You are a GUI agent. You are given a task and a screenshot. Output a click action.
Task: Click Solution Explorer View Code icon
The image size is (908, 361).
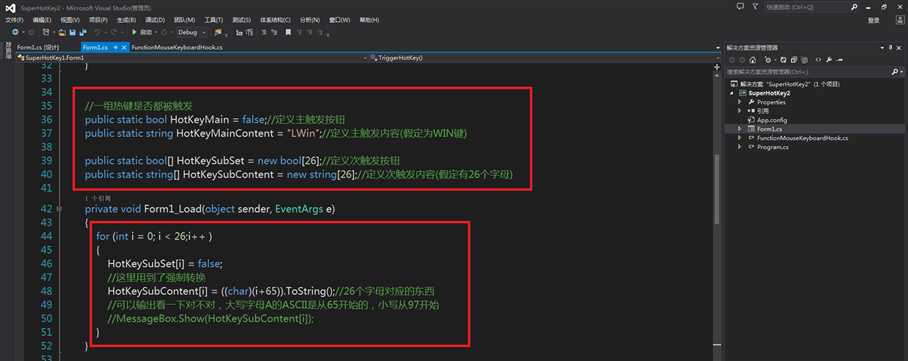[818, 60]
